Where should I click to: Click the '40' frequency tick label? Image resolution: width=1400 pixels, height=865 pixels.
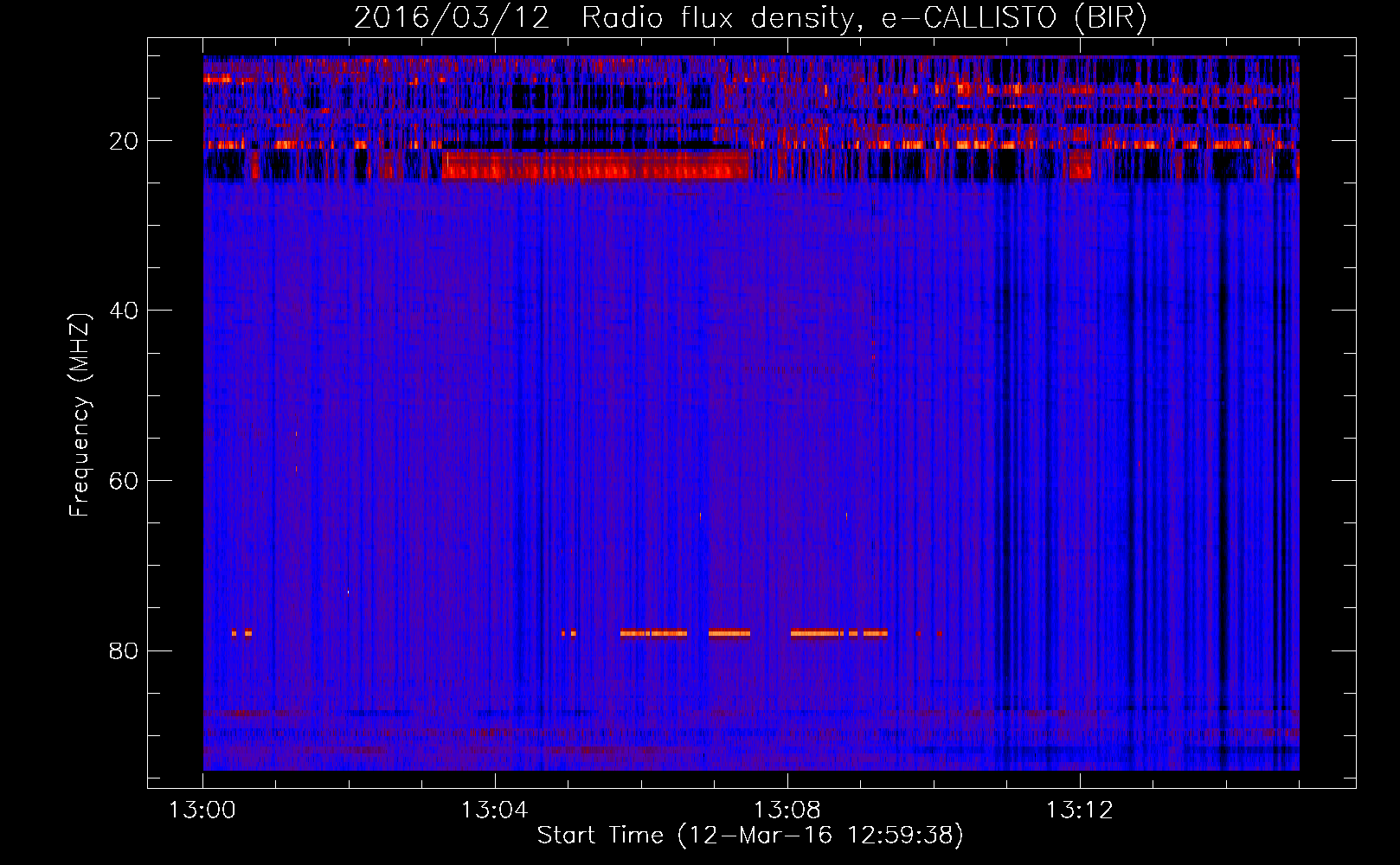[x=124, y=311]
